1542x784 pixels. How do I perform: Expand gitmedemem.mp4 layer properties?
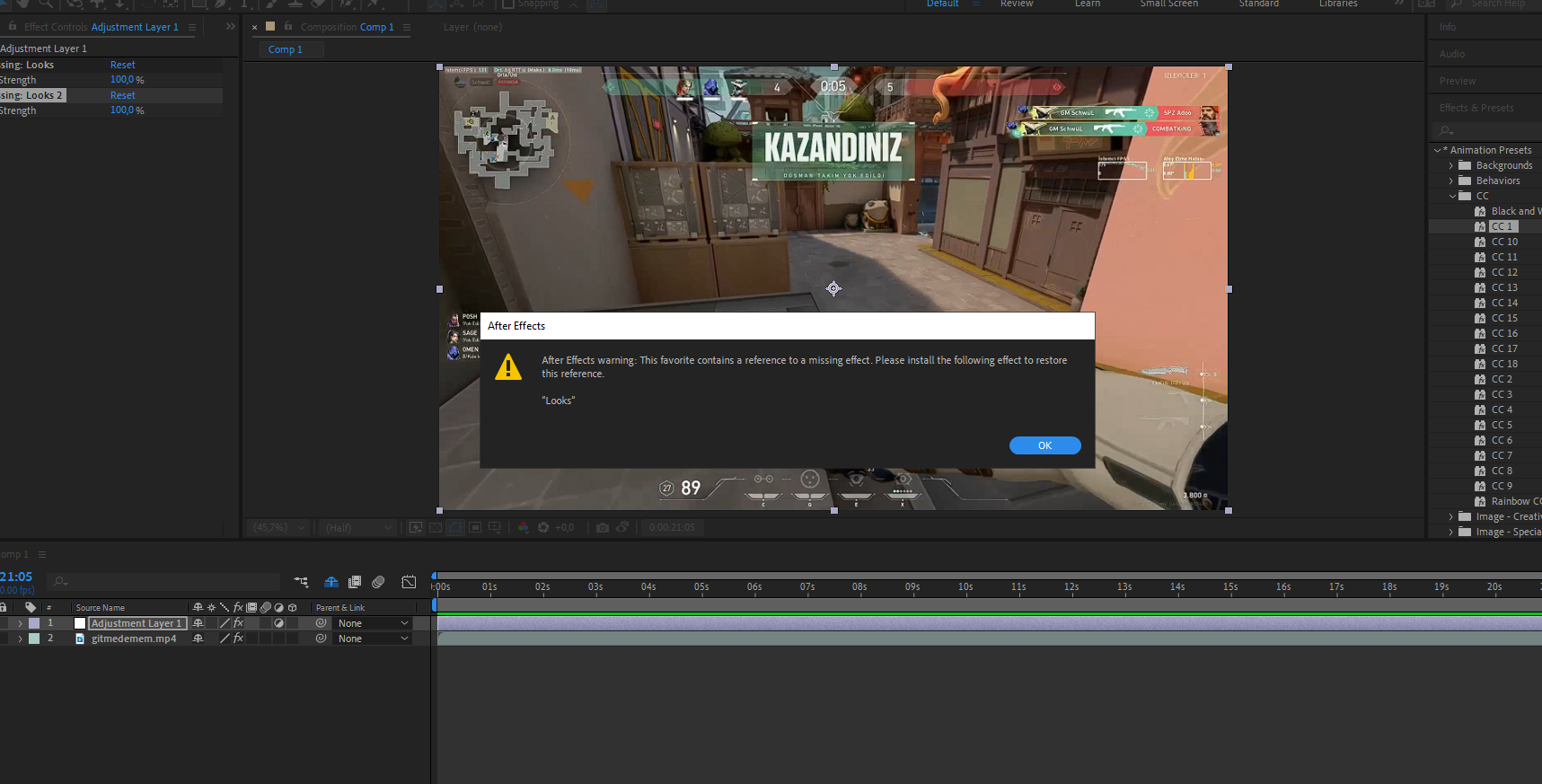(x=20, y=639)
